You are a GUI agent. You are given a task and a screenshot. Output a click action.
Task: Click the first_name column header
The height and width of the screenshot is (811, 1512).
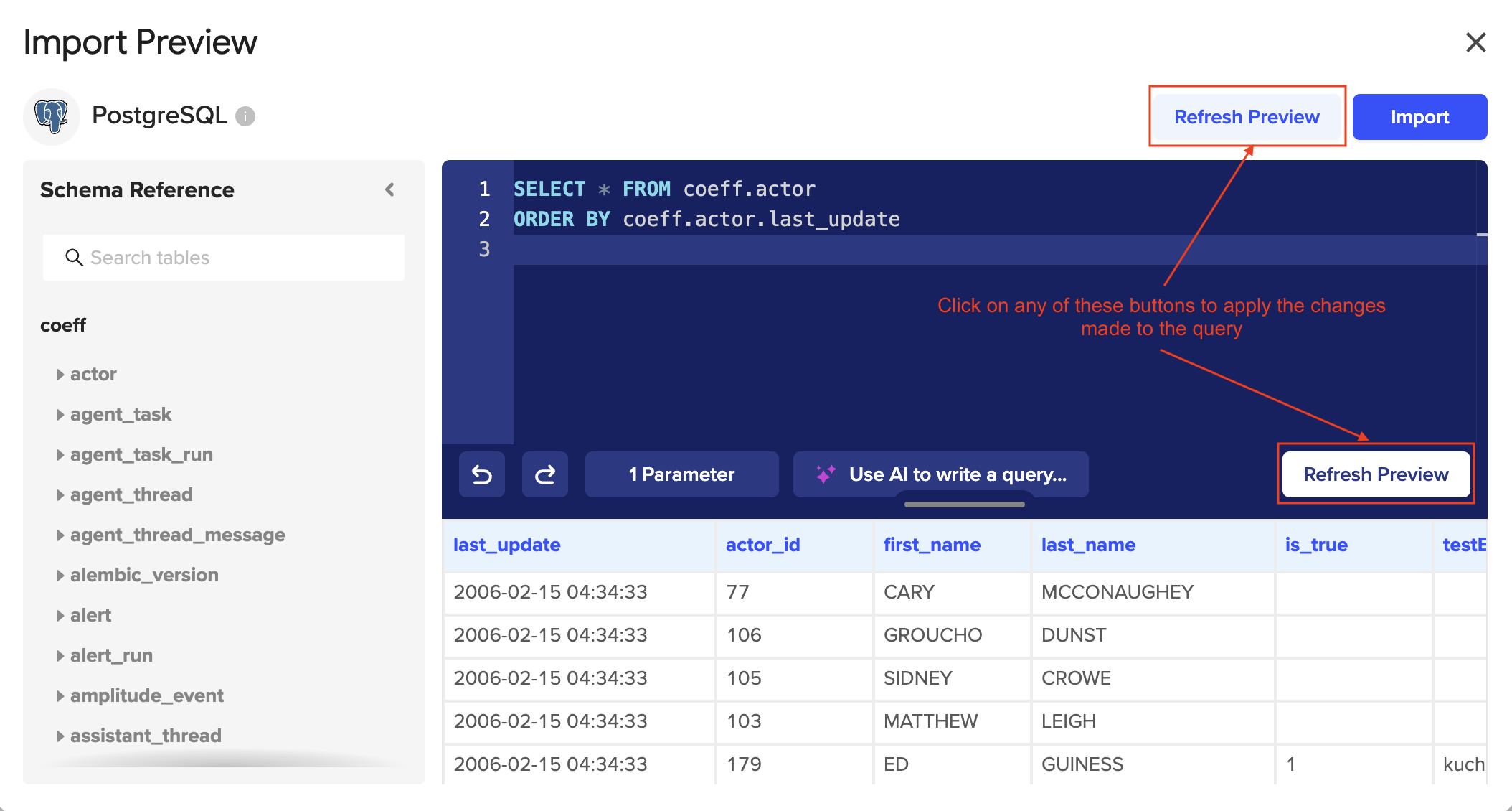(x=932, y=545)
